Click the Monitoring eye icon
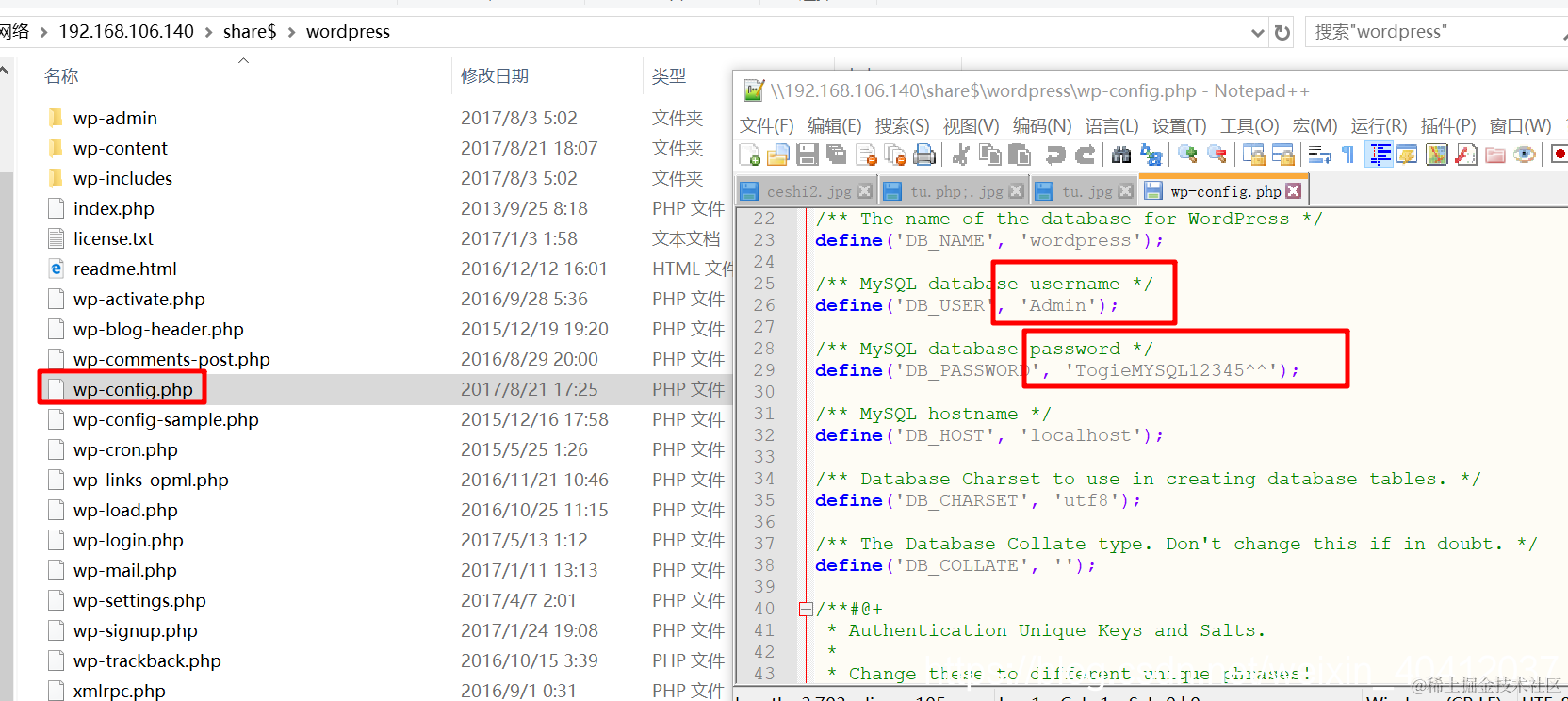The height and width of the screenshot is (701, 1568). pos(1525,155)
